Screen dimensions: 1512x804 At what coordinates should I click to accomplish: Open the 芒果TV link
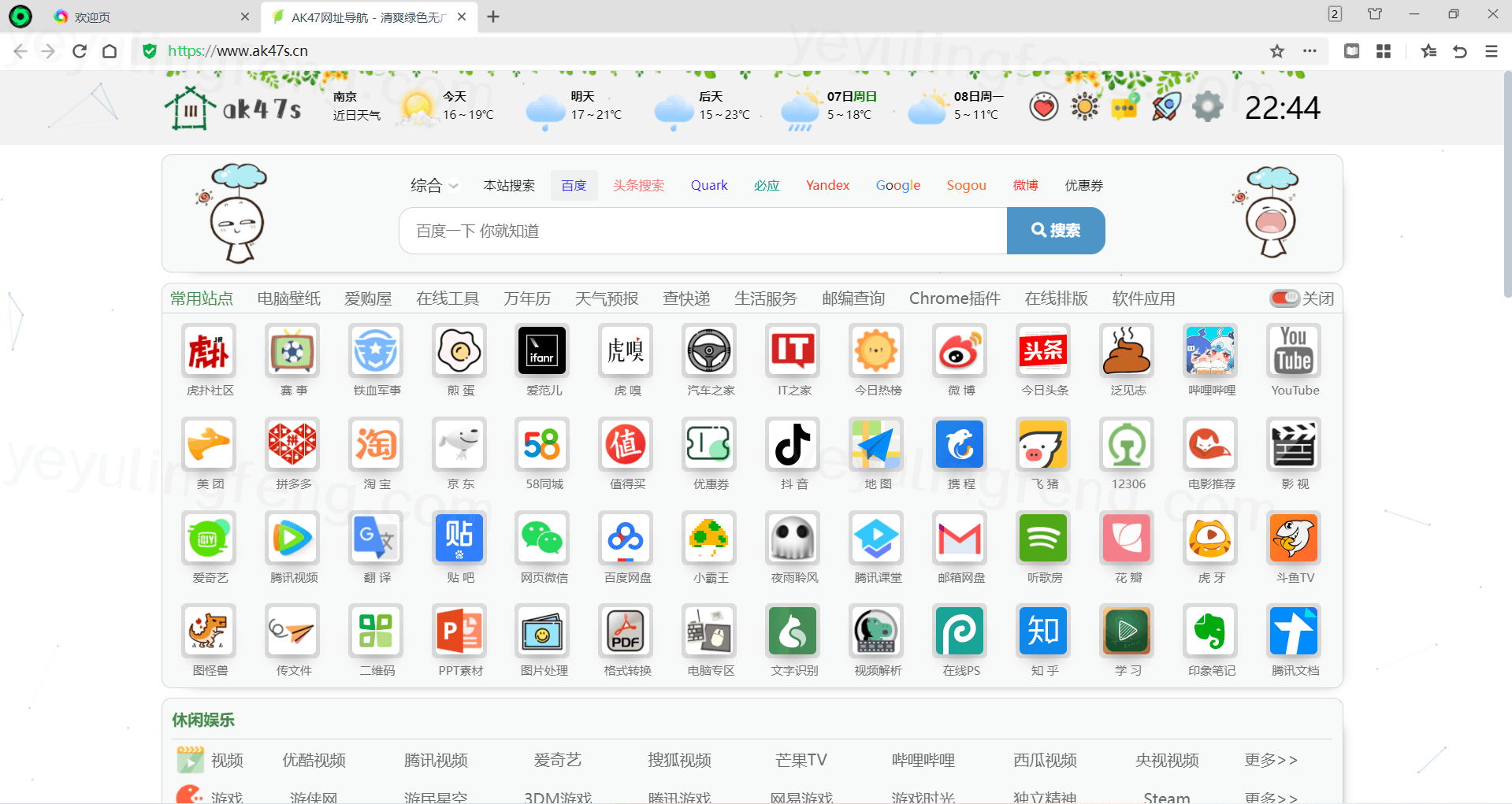click(x=801, y=760)
